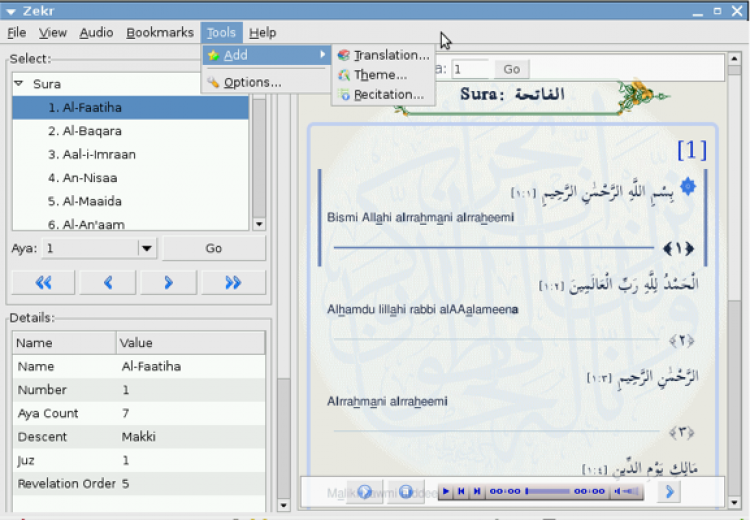Click the wrench icon beside Options
The image size is (750, 520).
214,82
